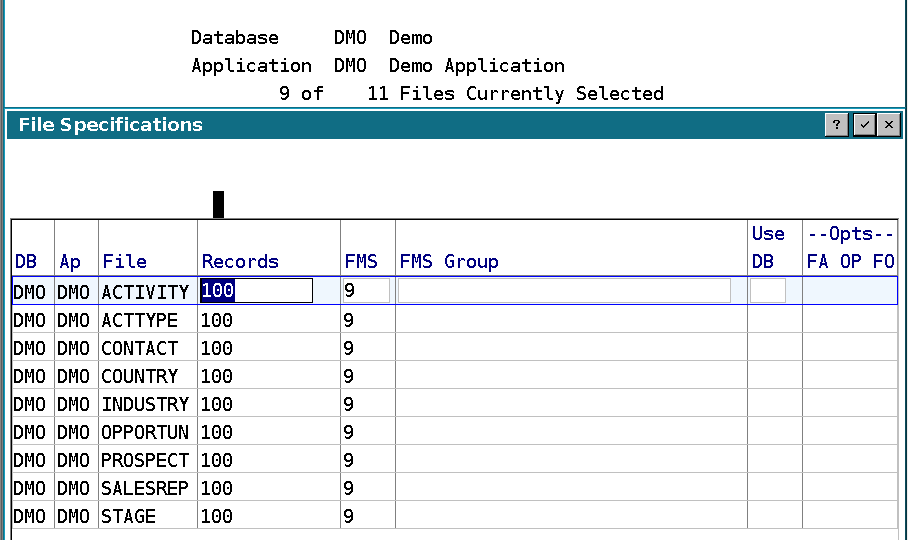Click FMS value 9 for INDUSTRY
The image size is (908, 540).
[348, 404]
